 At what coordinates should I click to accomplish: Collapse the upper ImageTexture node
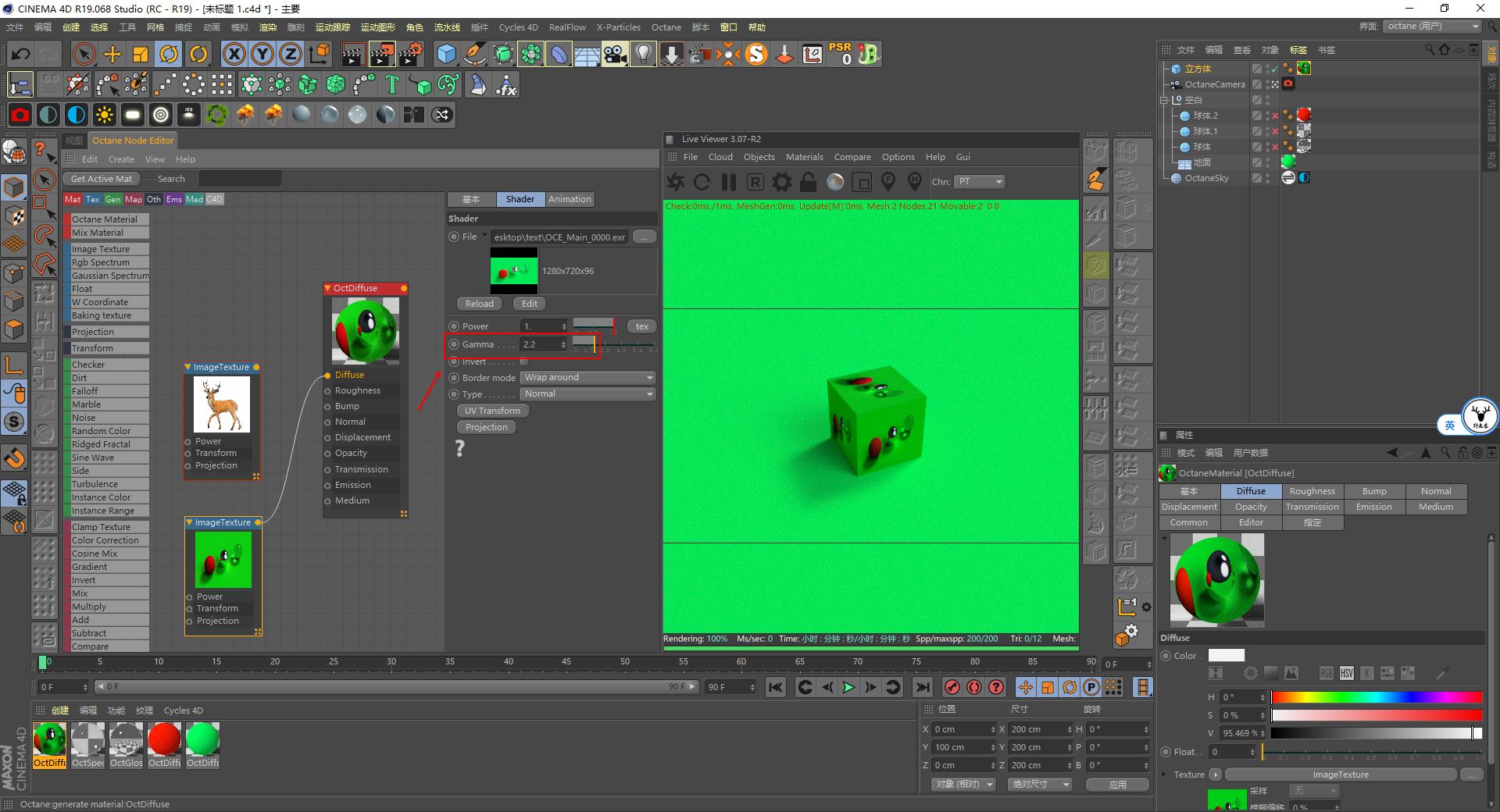[187, 367]
